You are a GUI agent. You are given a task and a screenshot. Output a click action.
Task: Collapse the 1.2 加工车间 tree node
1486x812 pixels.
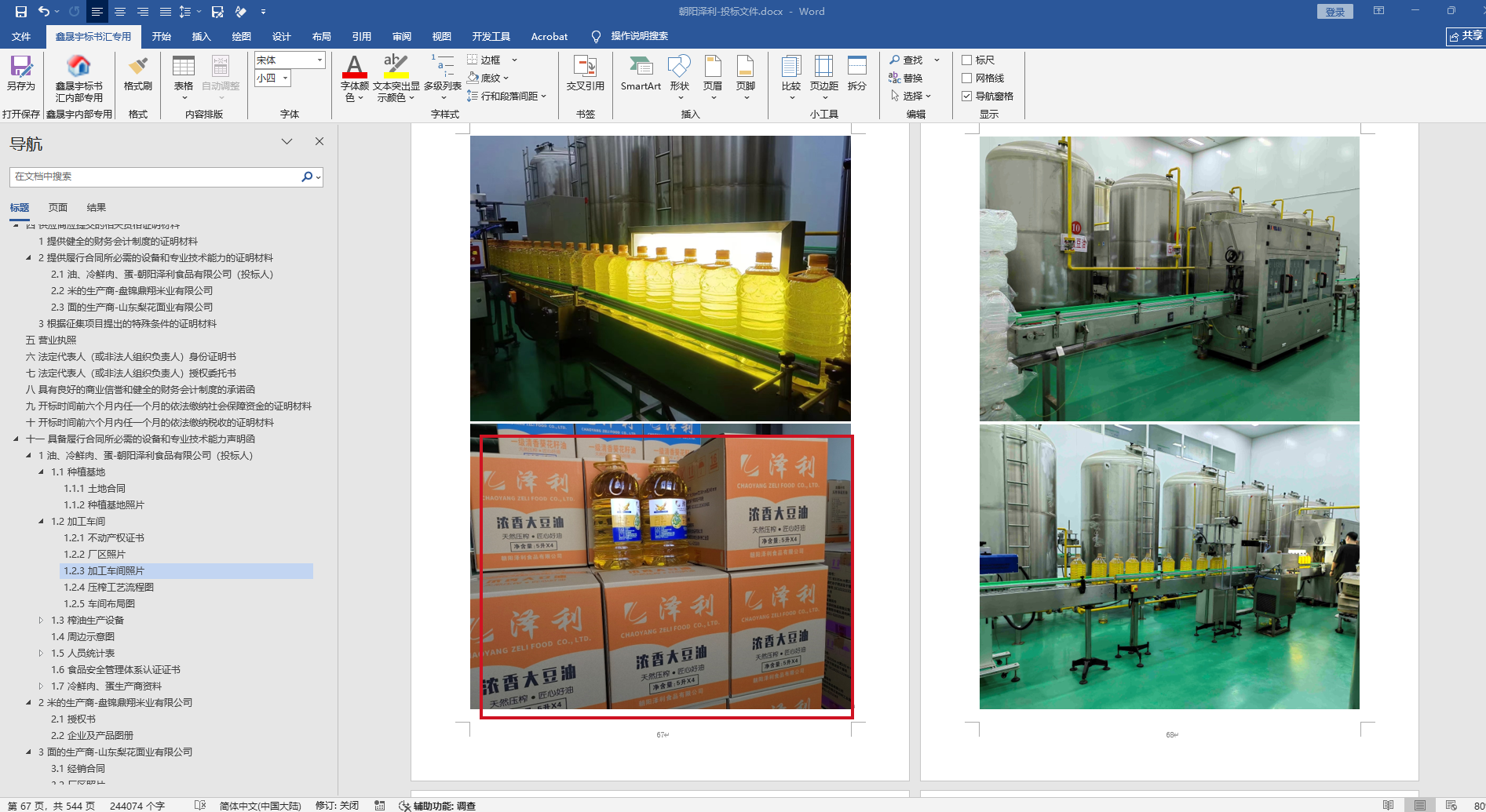coord(41,522)
